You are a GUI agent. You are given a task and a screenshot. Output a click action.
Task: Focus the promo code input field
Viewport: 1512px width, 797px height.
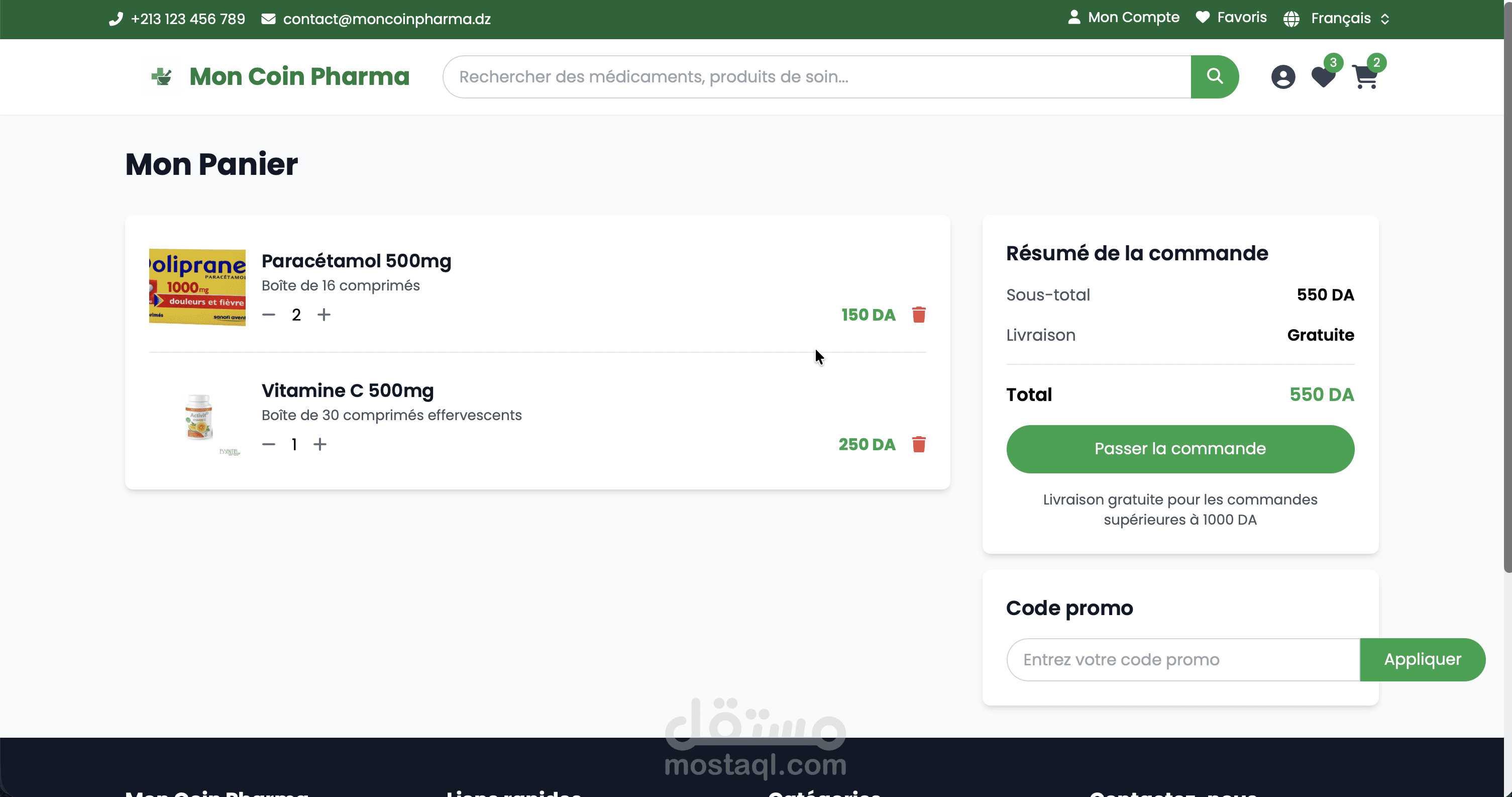click(1182, 660)
